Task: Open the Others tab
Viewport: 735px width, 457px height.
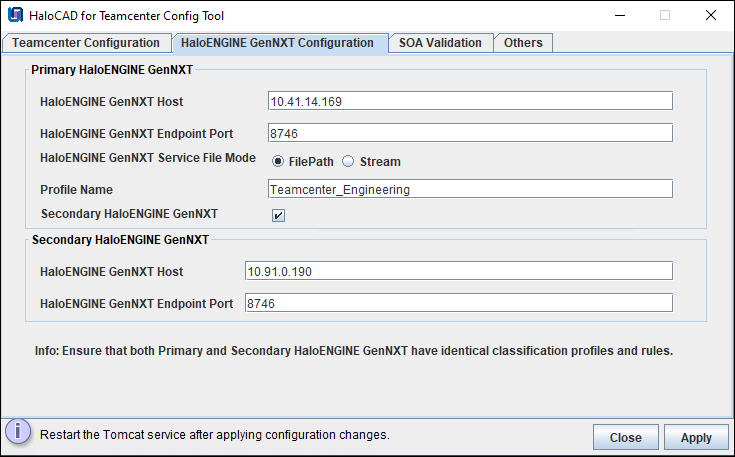Action: [524, 43]
